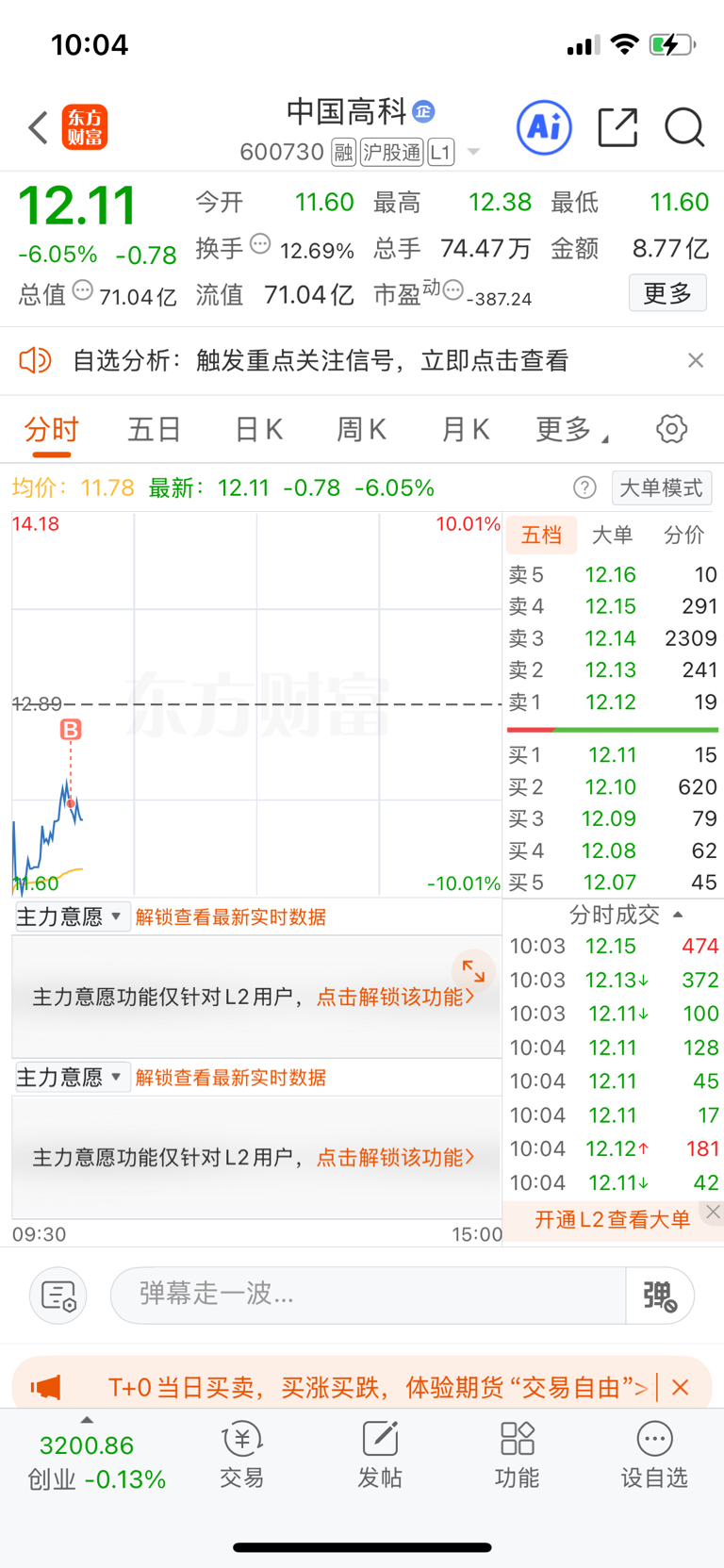The width and height of the screenshot is (724, 1568).
Task: Open the 交易 trade icon
Action: point(242,1456)
